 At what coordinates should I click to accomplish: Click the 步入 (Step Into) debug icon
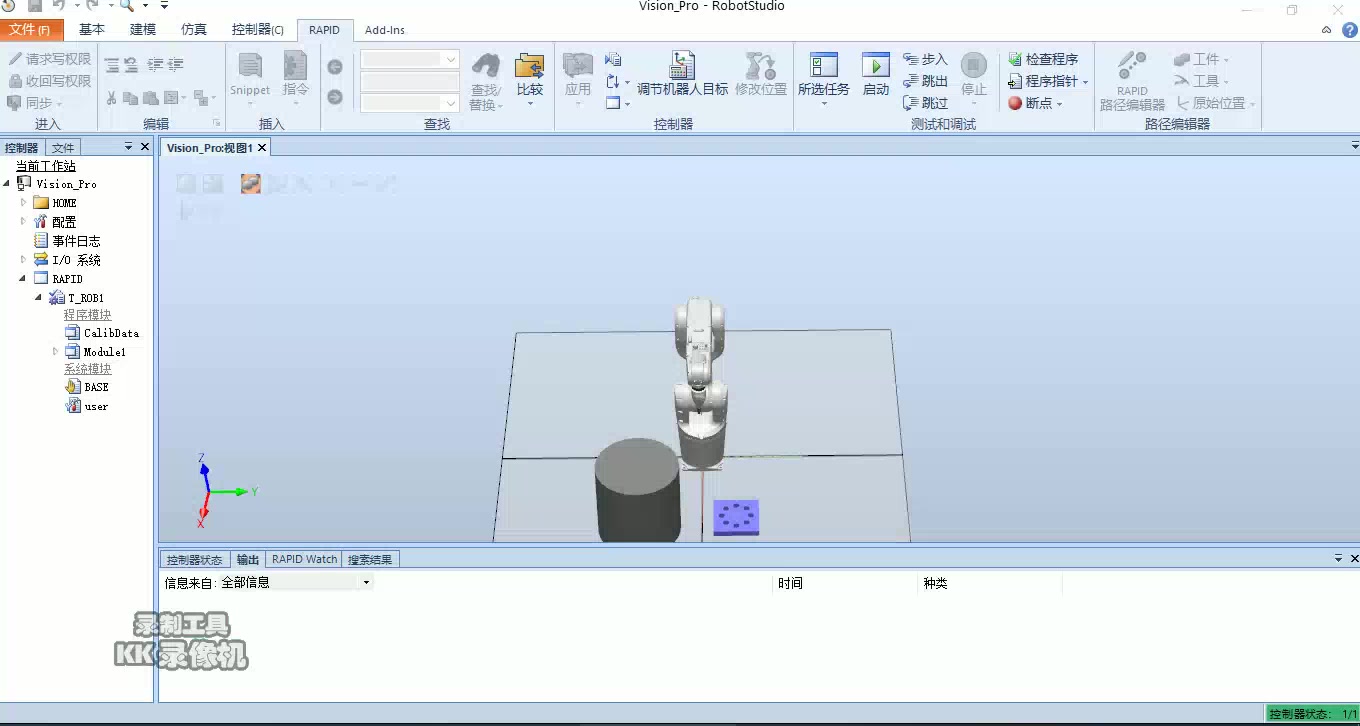[x=910, y=59]
